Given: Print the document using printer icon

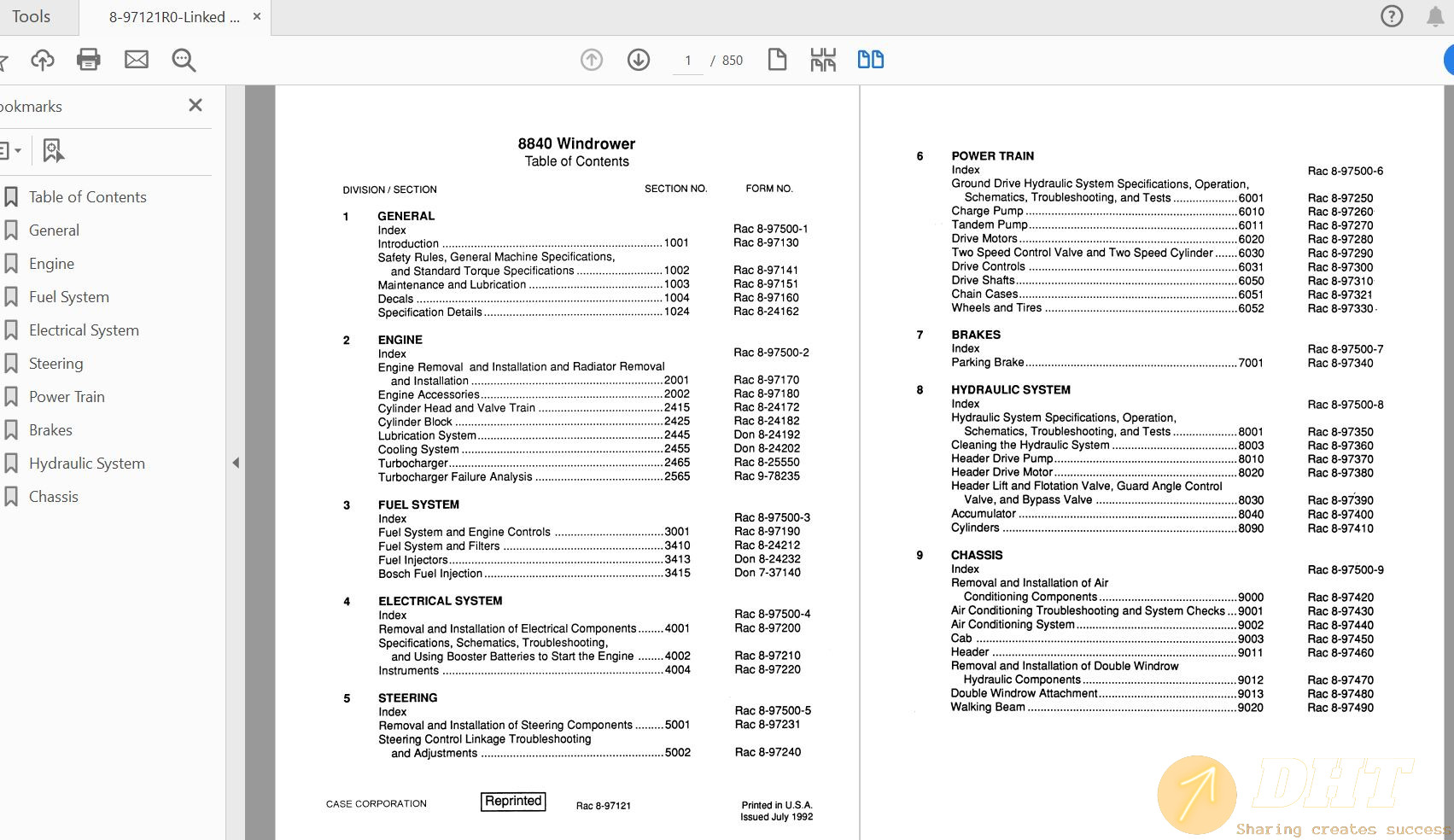Looking at the screenshot, I should pos(89,60).
